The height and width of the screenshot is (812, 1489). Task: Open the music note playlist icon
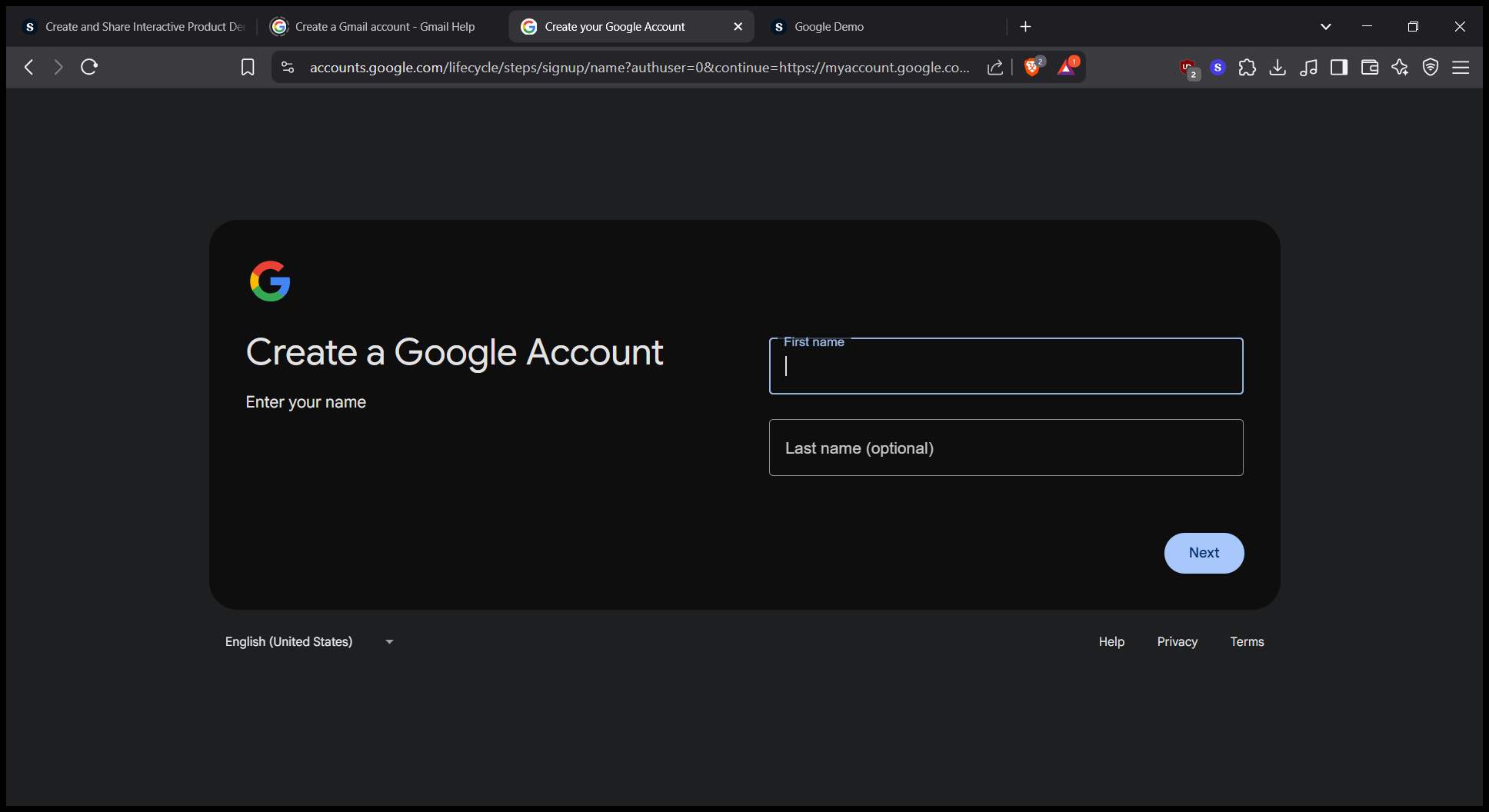coord(1308,68)
